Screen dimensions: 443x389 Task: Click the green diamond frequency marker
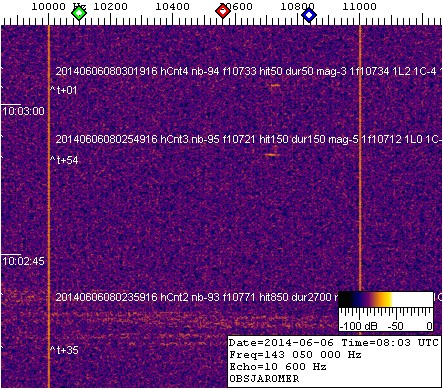(x=79, y=13)
